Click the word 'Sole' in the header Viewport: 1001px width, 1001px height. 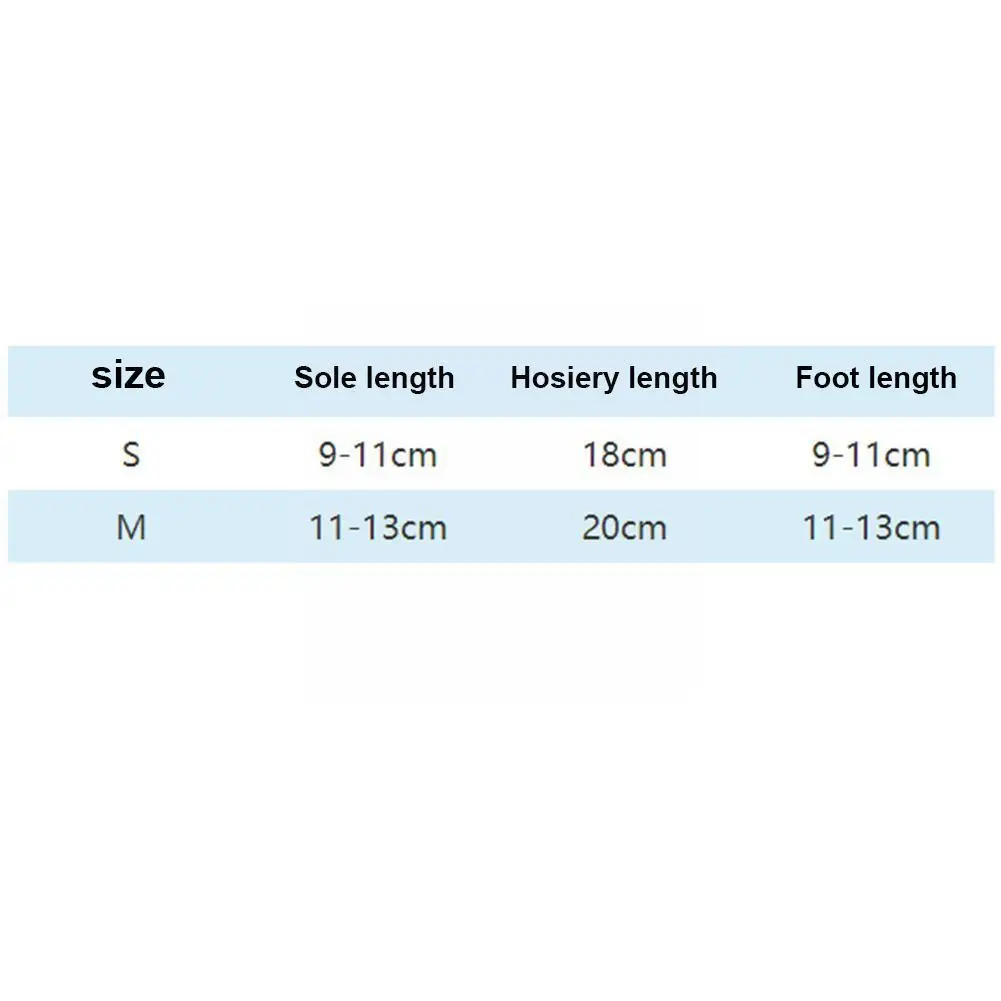(326, 378)
